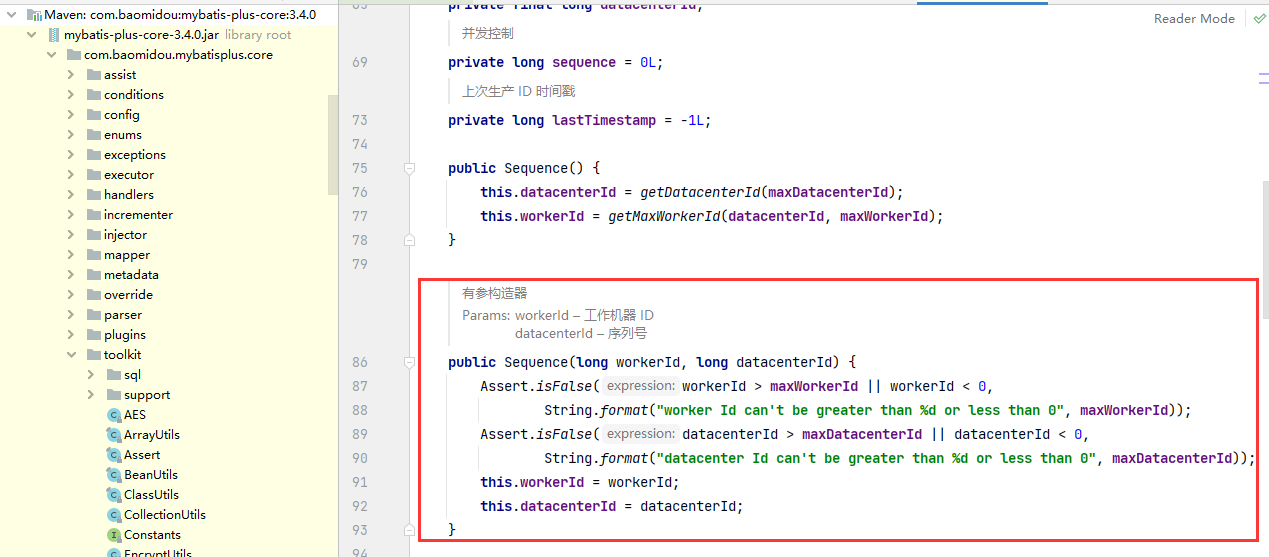The width and height of the screenshot is (1269, 557).
Task: Expand the assist package
Action: pyautogui.click(x=71, y=75)
